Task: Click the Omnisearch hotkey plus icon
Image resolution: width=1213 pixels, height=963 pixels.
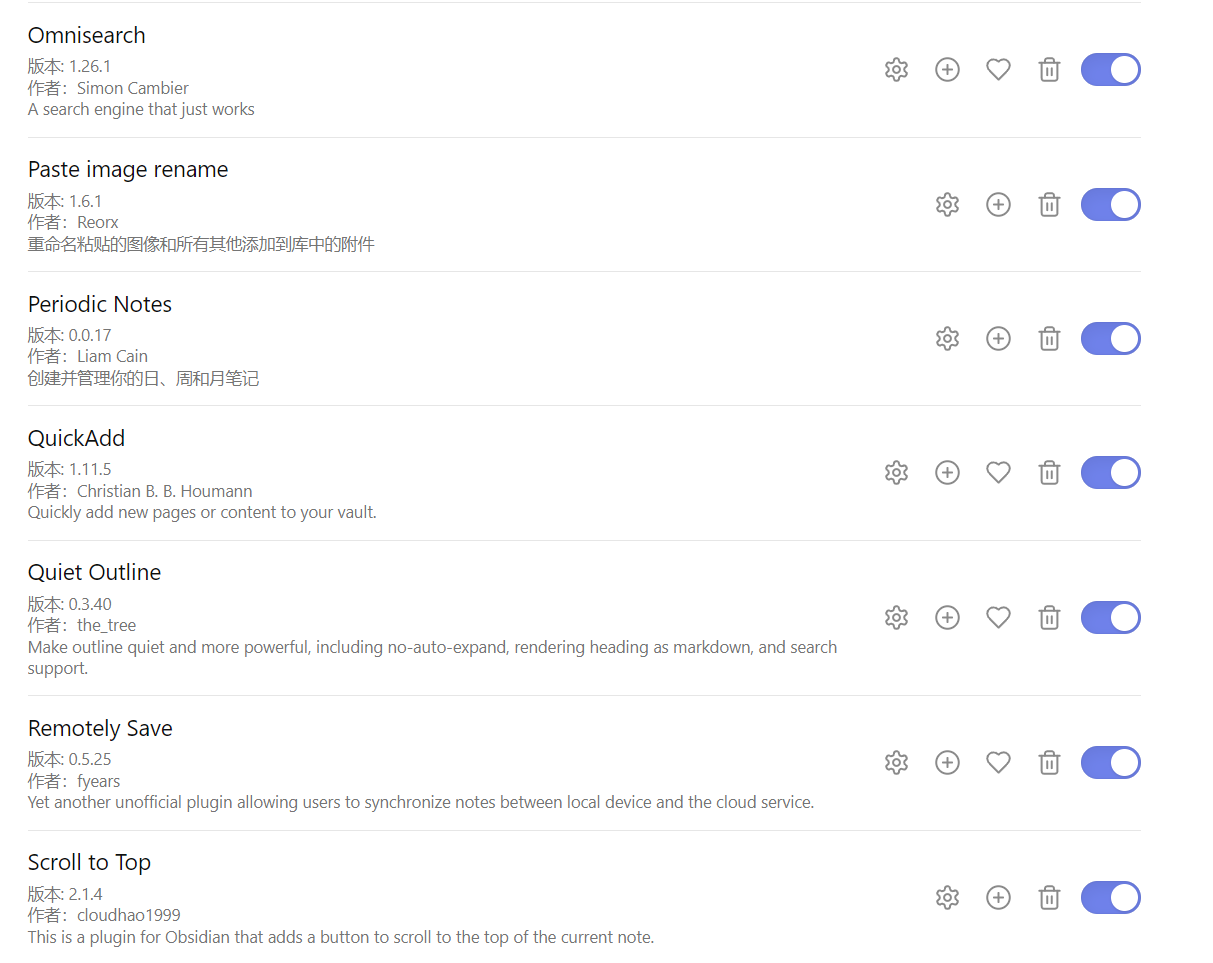Action: tap(947, 70)
